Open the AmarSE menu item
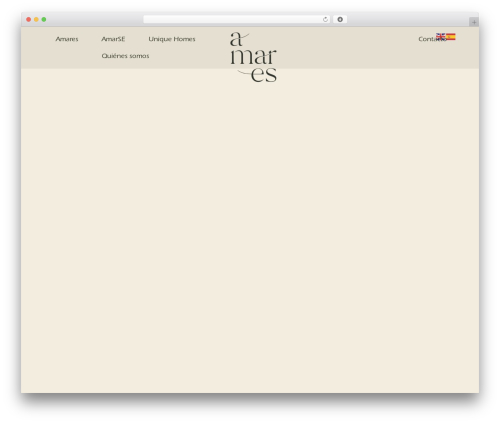 point(113,39)
